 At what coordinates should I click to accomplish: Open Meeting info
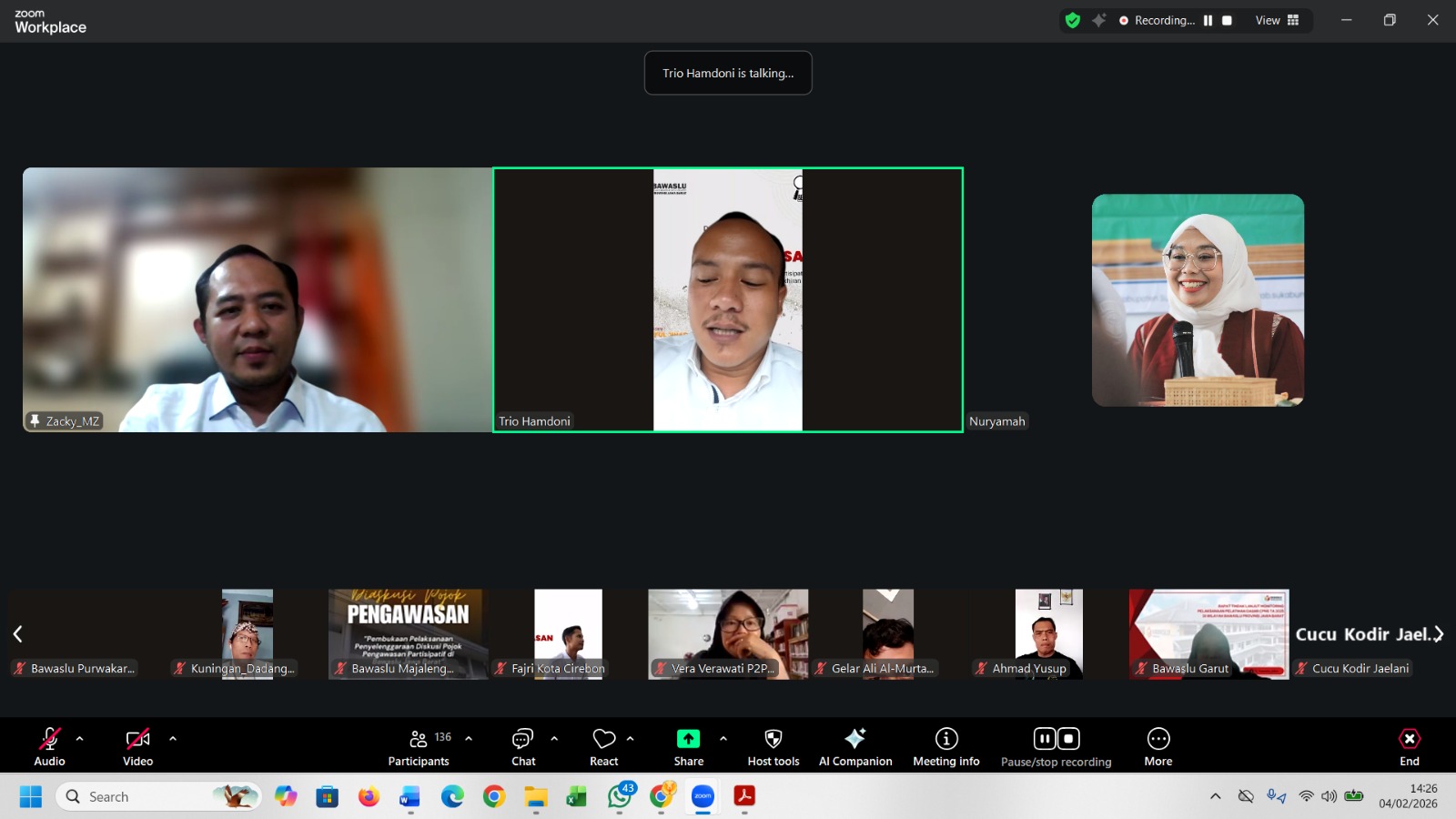(x=946, y=747)
